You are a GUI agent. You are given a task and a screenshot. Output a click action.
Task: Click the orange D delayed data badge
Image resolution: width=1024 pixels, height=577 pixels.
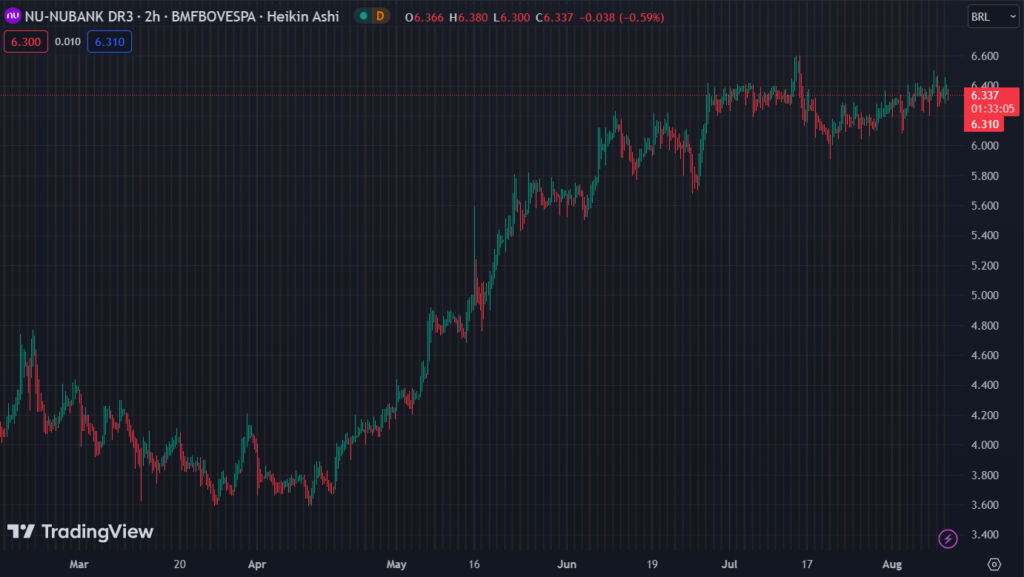coord(380,16)
